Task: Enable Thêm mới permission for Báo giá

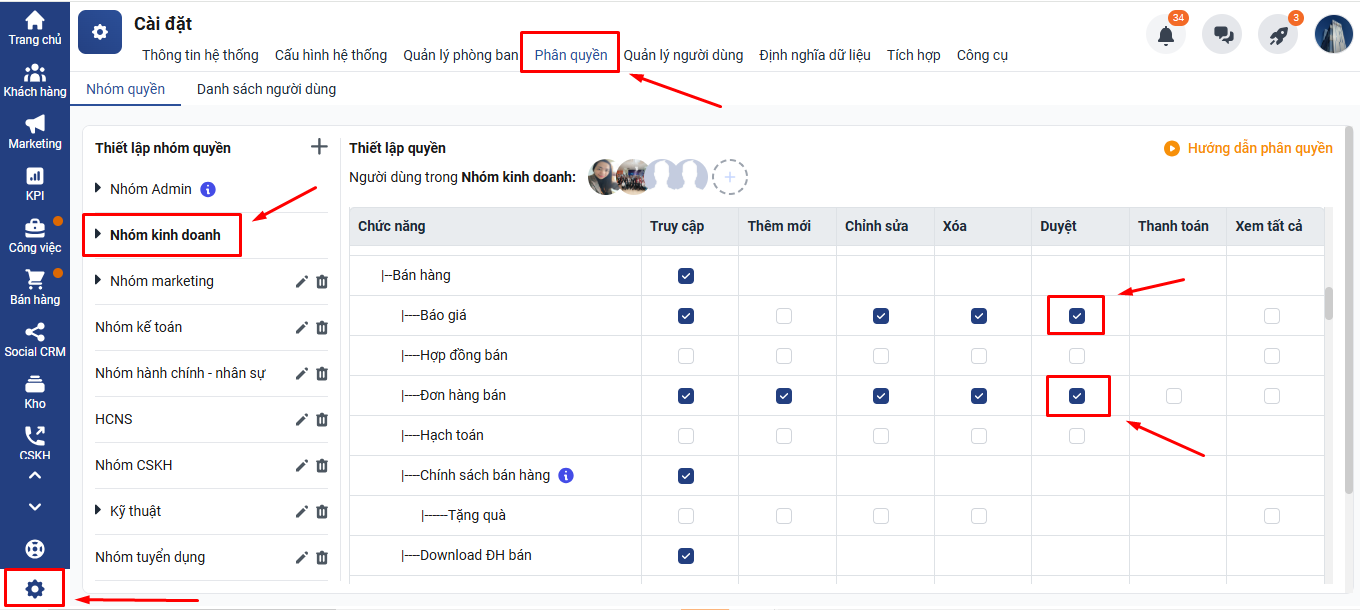Action: [784, 316]
